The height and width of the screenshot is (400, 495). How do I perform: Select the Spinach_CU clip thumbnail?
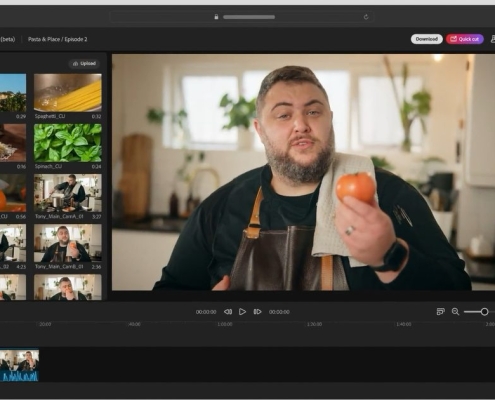pyautogui.click(x=68, y=143)
